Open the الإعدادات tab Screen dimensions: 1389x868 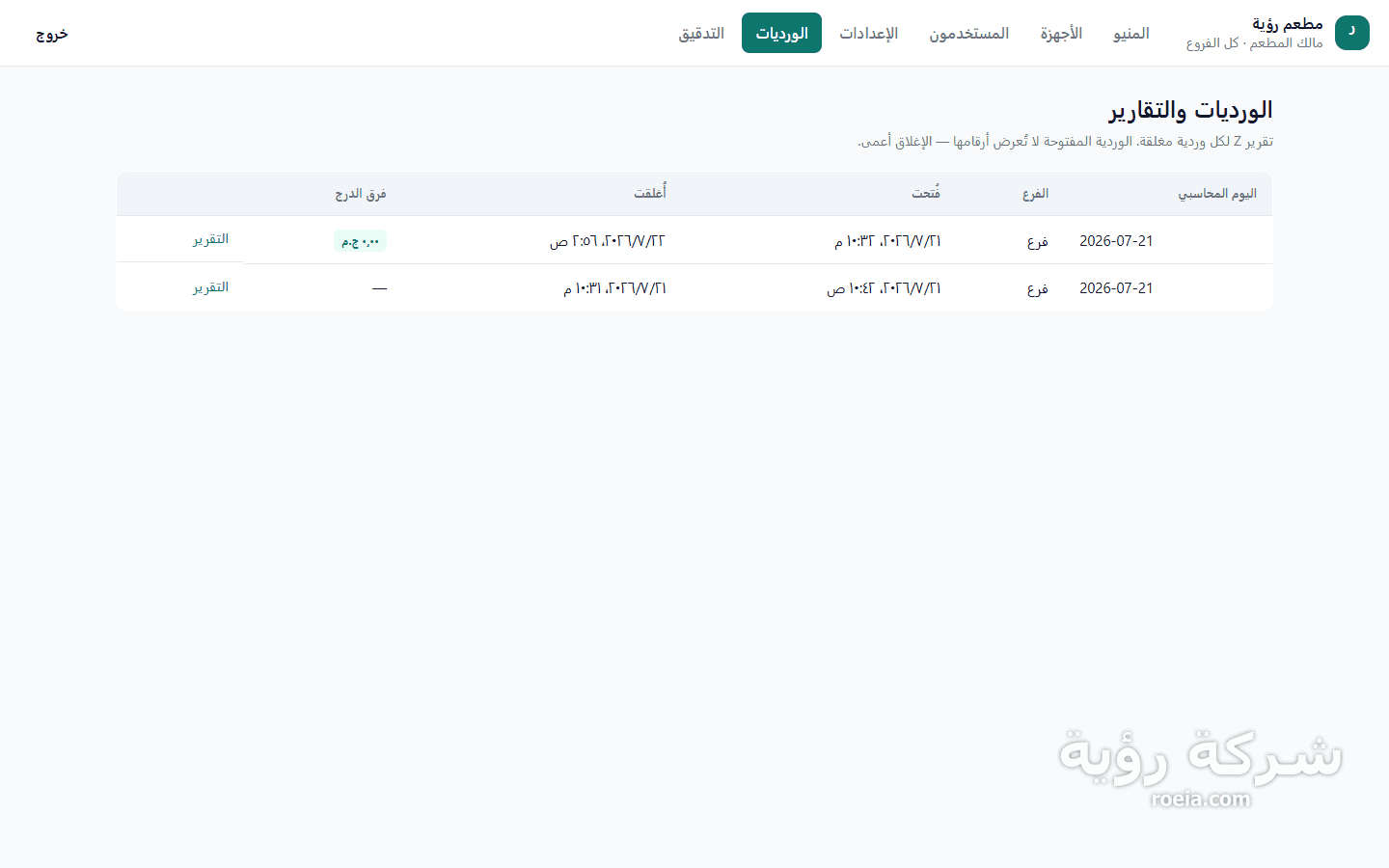[x=868, y=33]
